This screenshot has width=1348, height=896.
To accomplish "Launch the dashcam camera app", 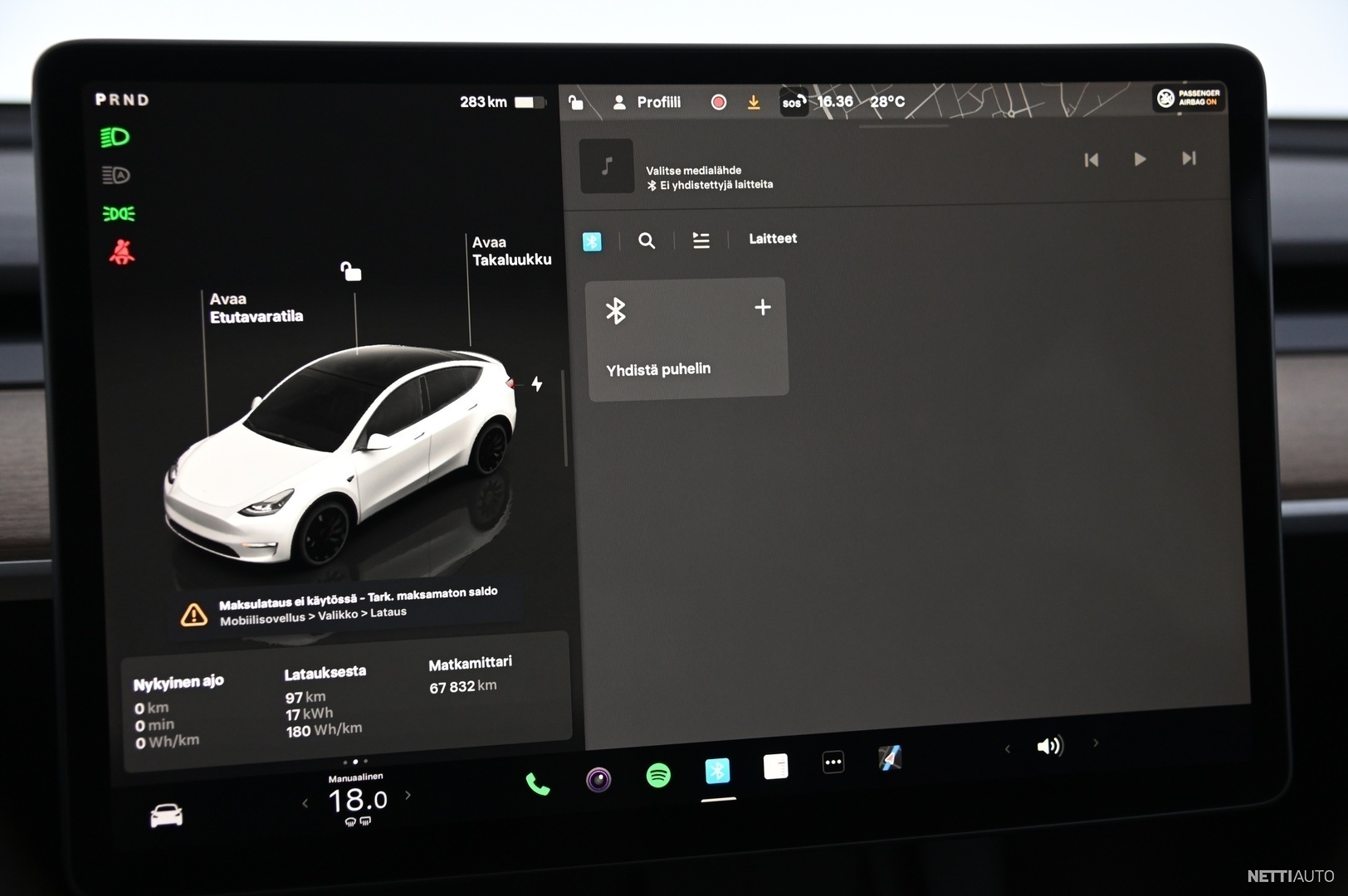I will (x=598, y=779).
